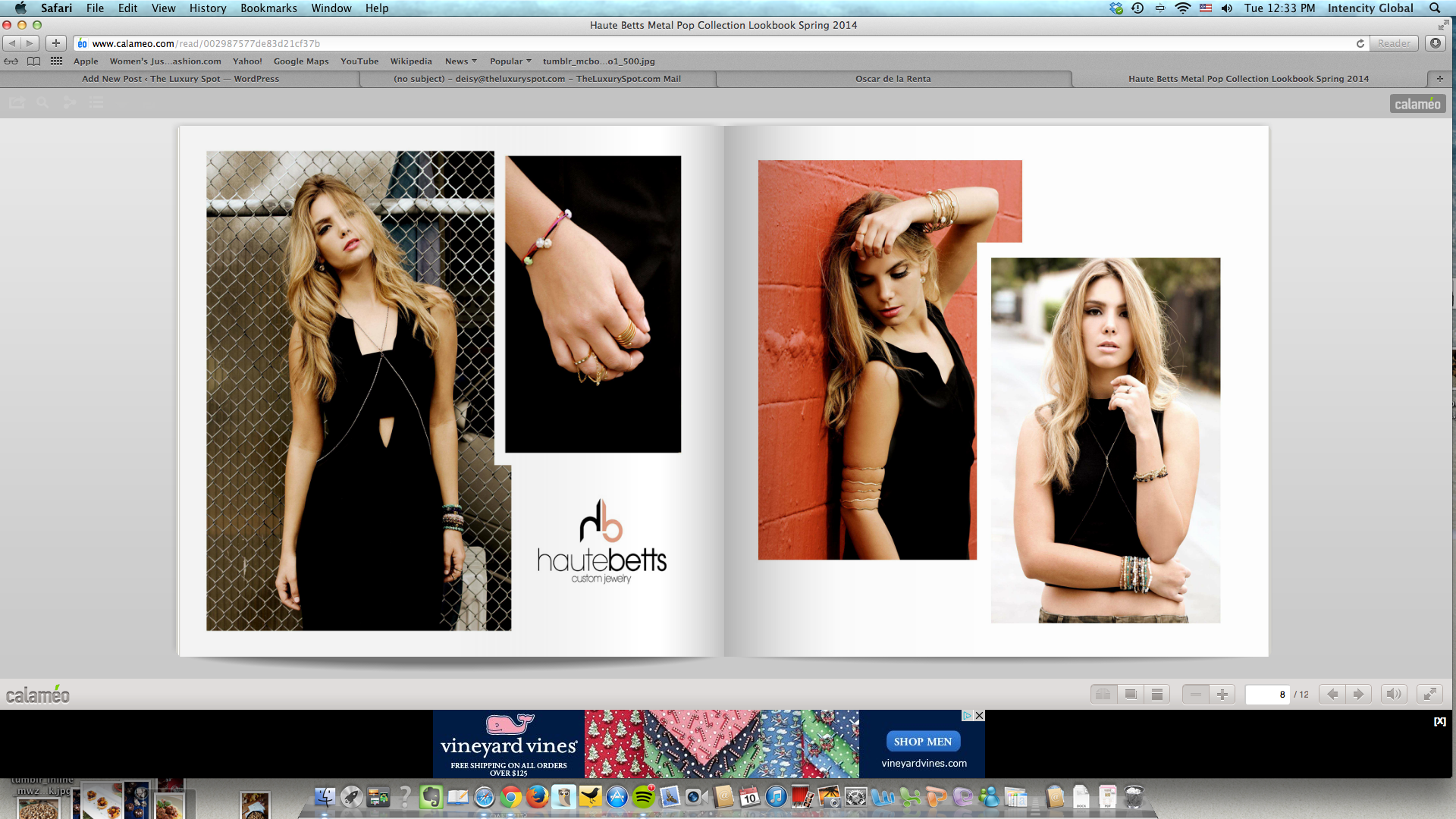Click the magnifier search icon in viewer toolbar

pyautogui.click(x=43, y=102)
